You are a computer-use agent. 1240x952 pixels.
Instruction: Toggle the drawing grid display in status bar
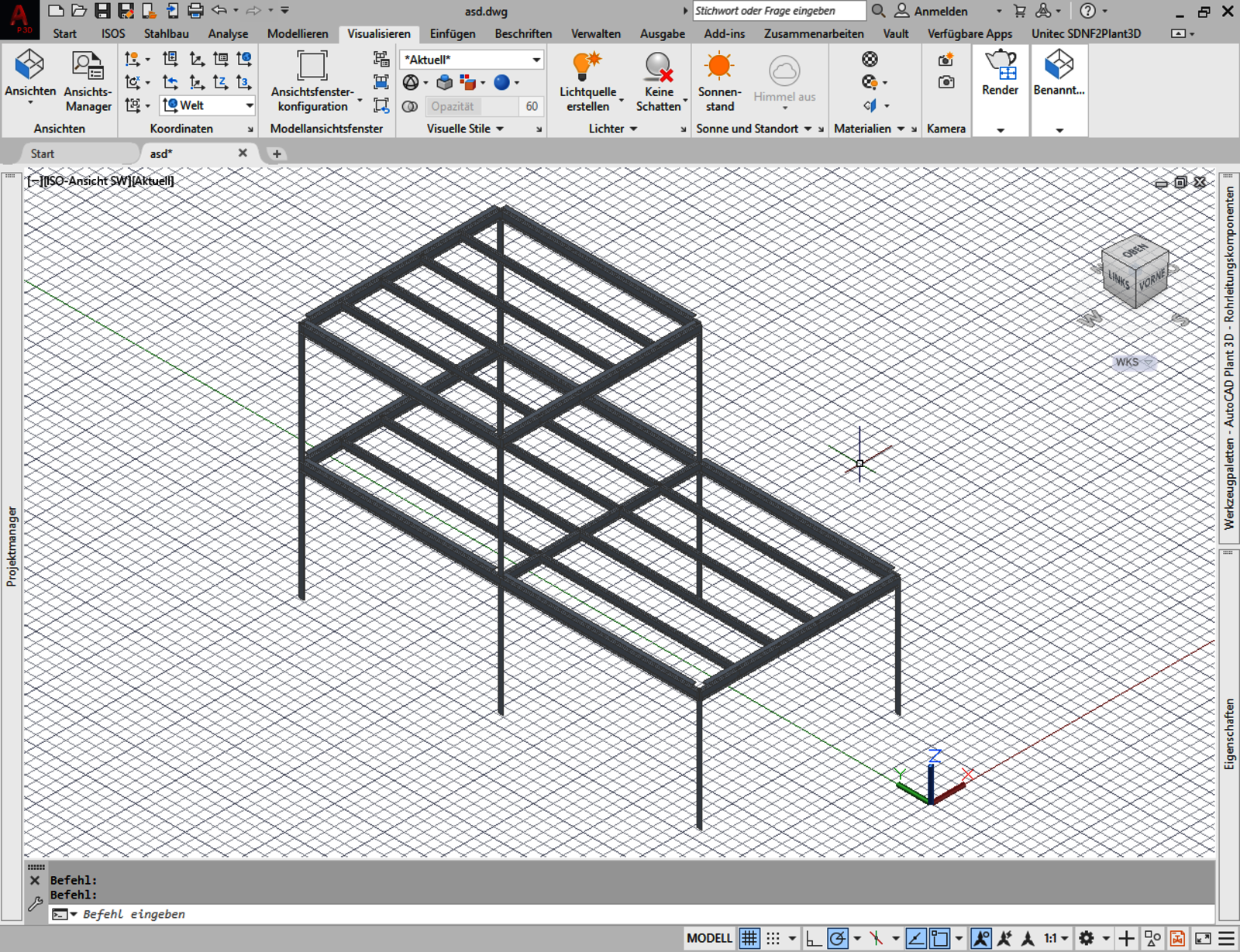click(749, 938)
